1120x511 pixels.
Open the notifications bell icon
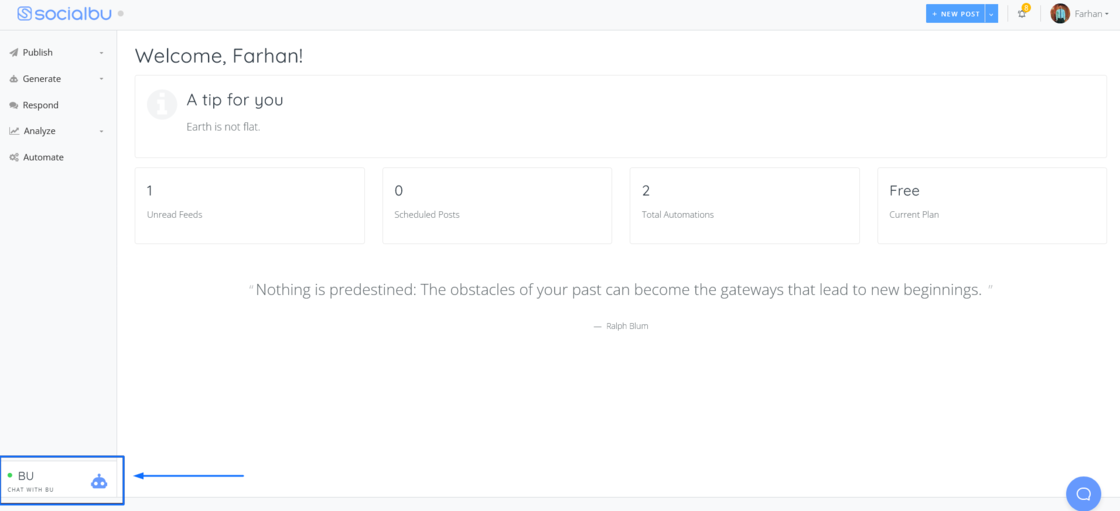[1021, 14]
